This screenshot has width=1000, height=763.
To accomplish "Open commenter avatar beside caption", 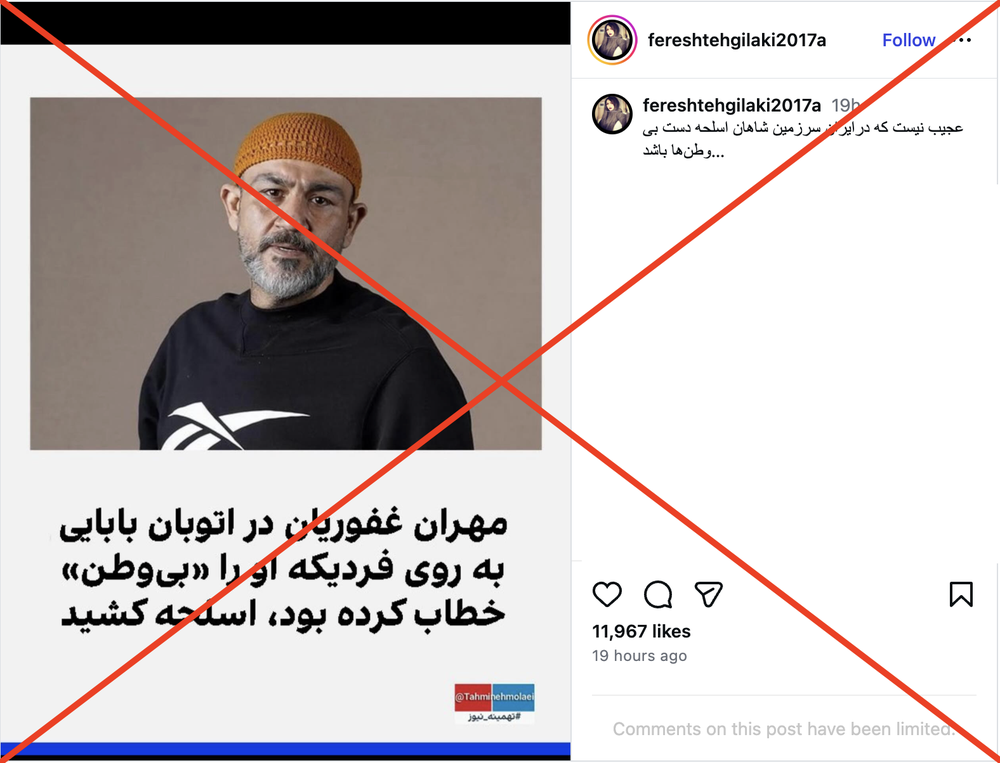I will click(x=612, y=114).
